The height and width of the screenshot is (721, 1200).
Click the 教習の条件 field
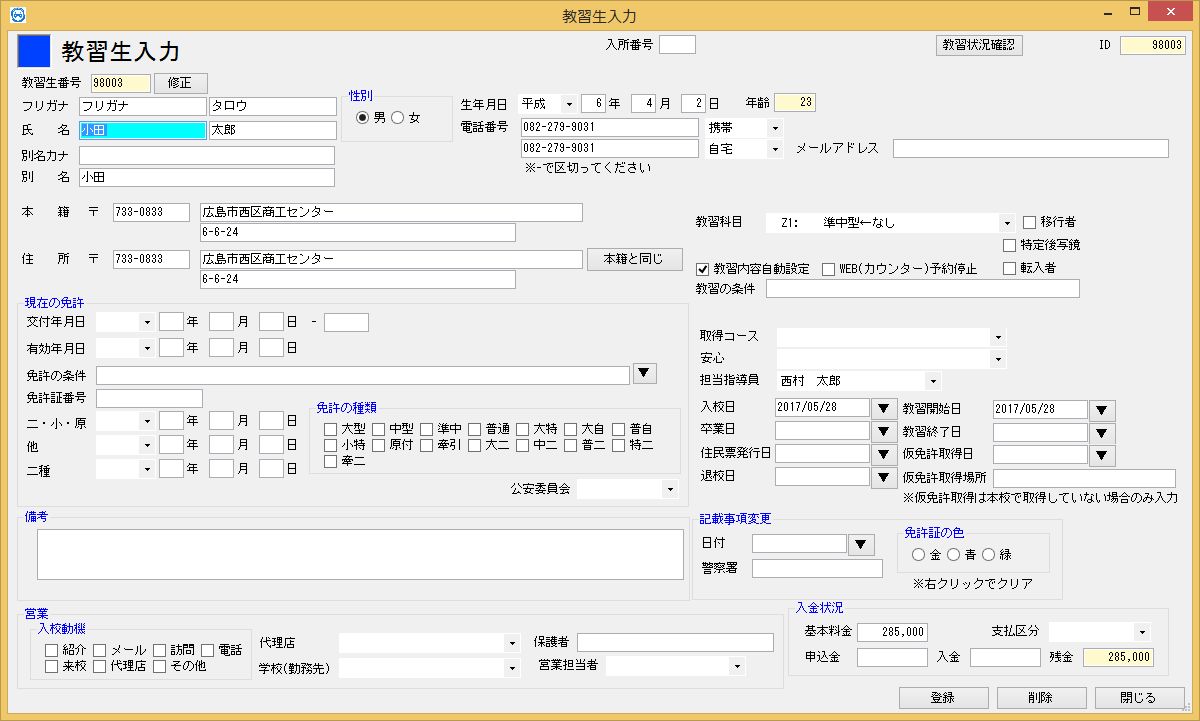pos(923,289)
